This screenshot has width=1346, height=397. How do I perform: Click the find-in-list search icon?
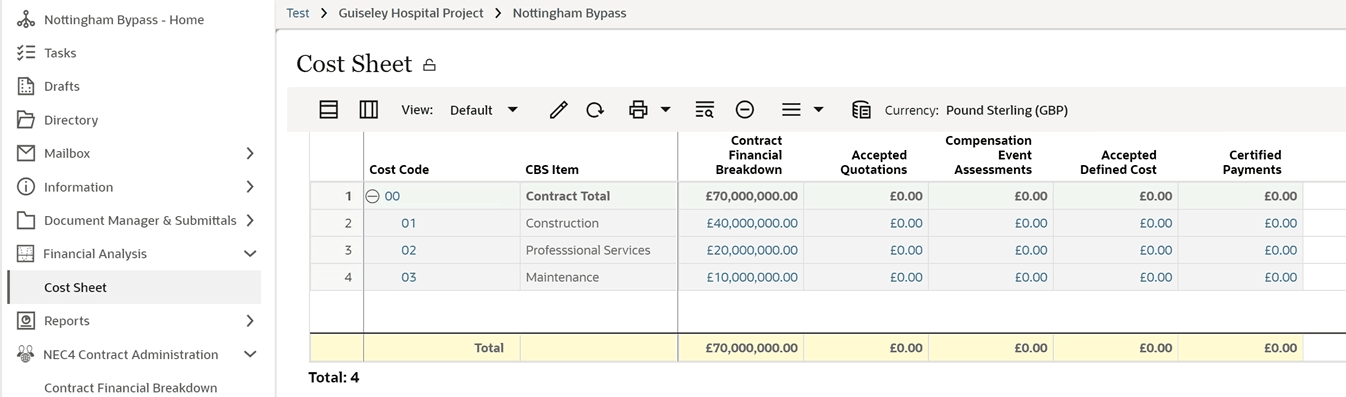[704, 110]
